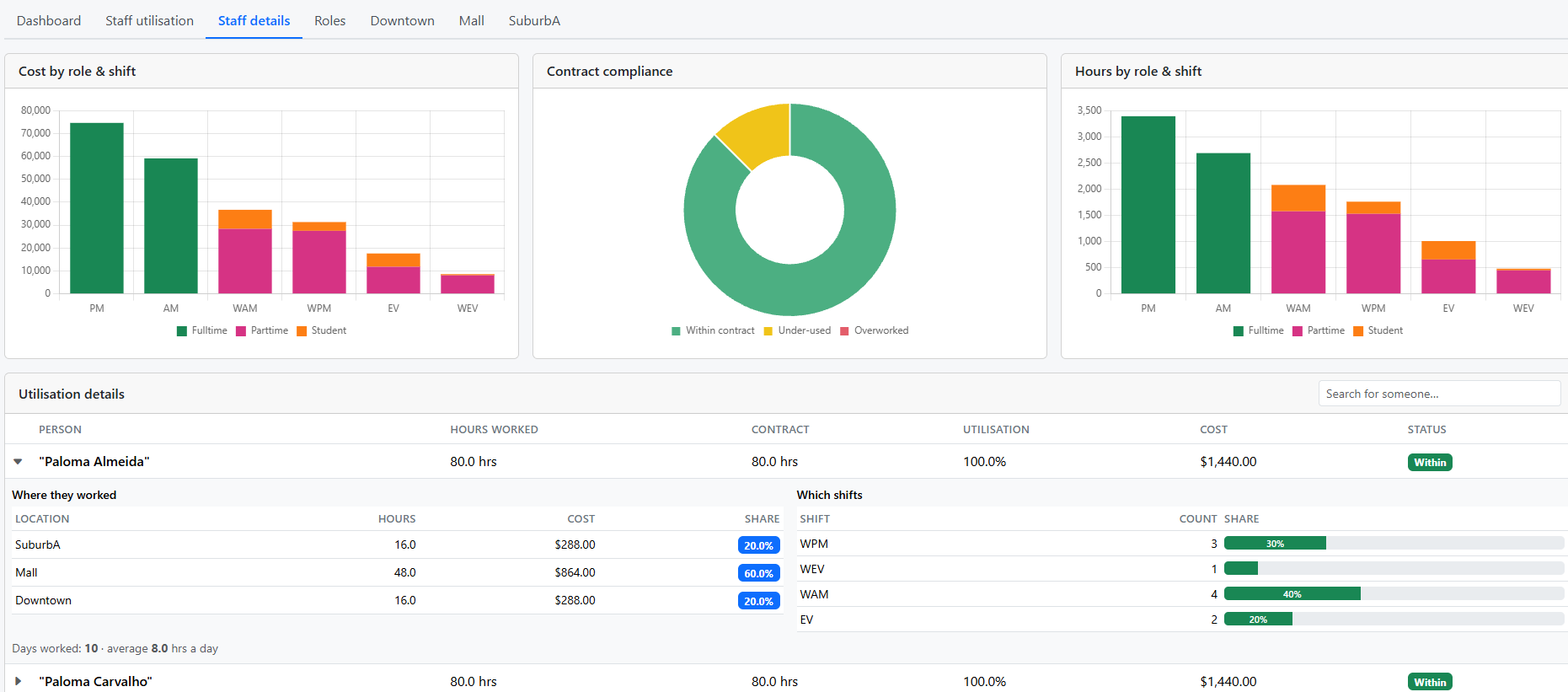Click the WAM share bar showing 40%
This screenshot has width=1568, height=692.
click(x=1292, y=594)
